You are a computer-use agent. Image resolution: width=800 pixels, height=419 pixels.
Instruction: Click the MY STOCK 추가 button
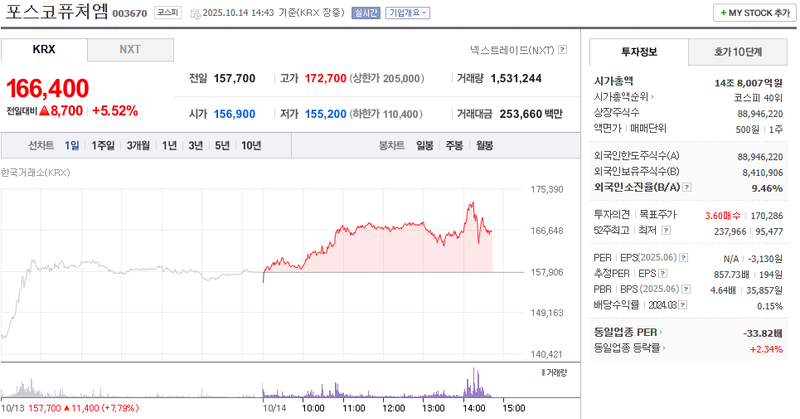[753, 13]
